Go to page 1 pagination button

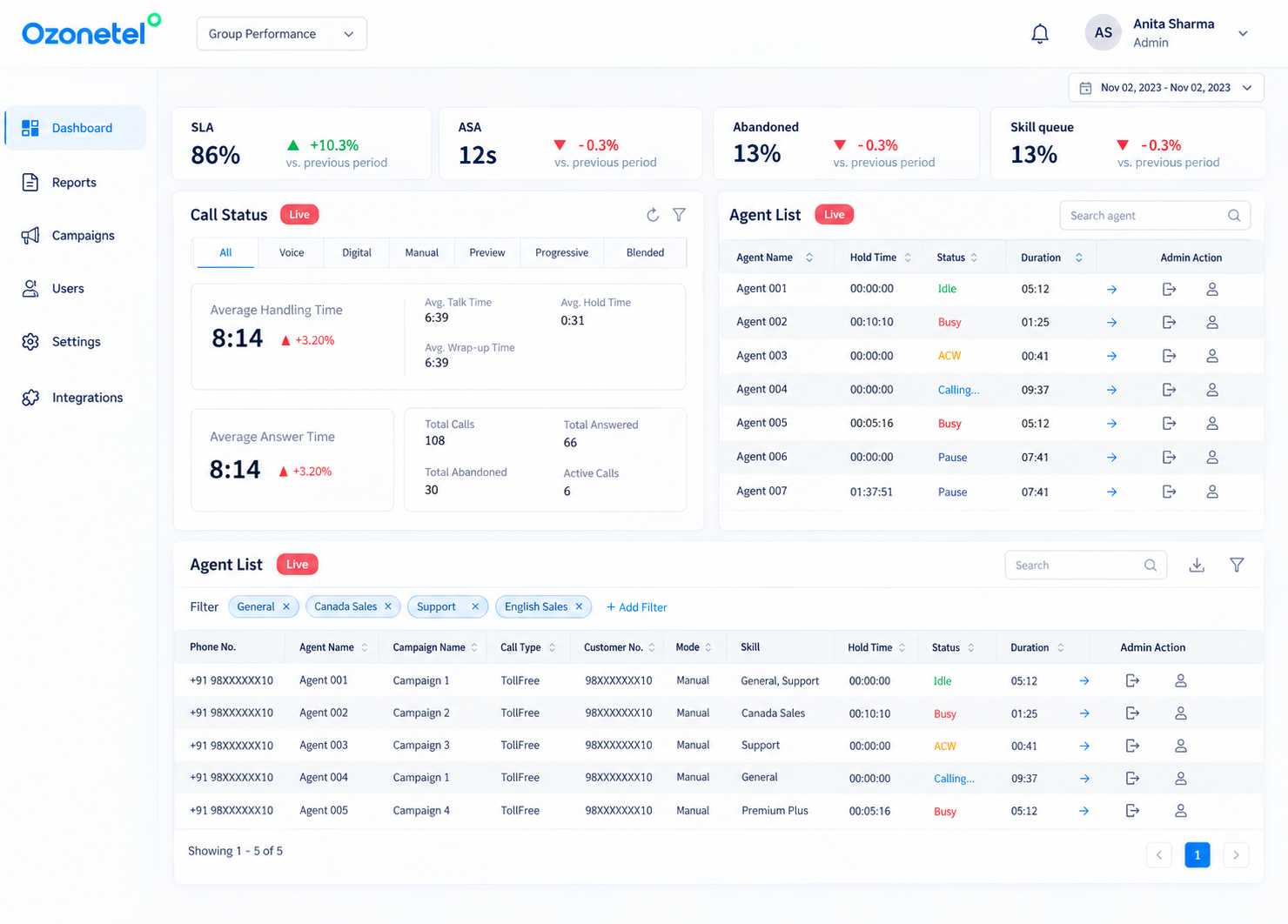click(x=1197, y=855)
